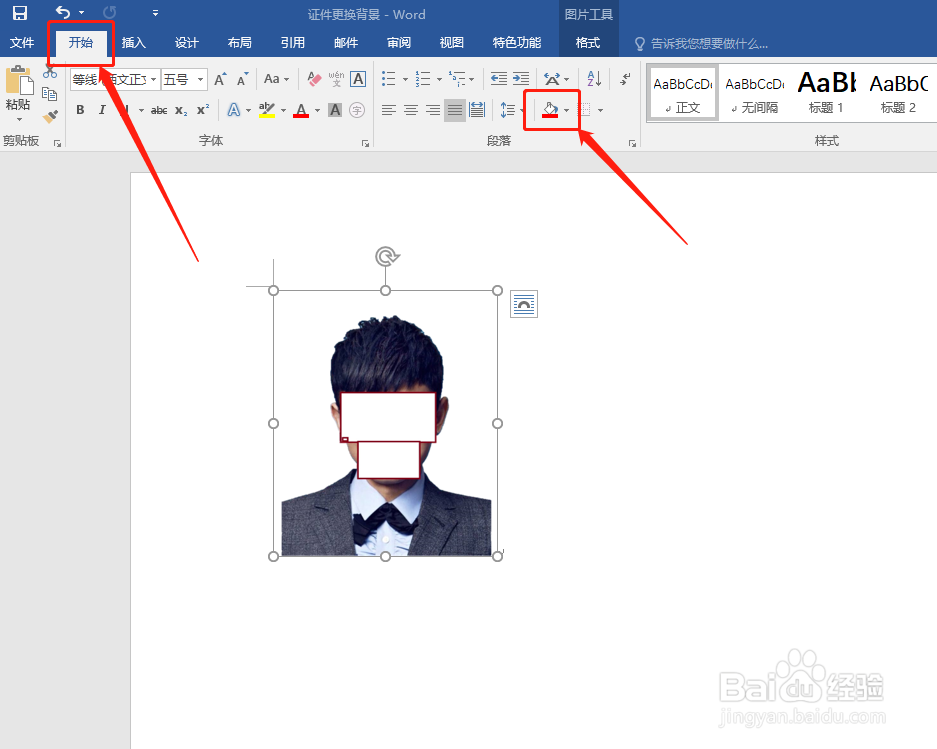Click the multilevel list icon
Image resolution: width=937 pixels, height=749 pixels.
coord(457,79)
